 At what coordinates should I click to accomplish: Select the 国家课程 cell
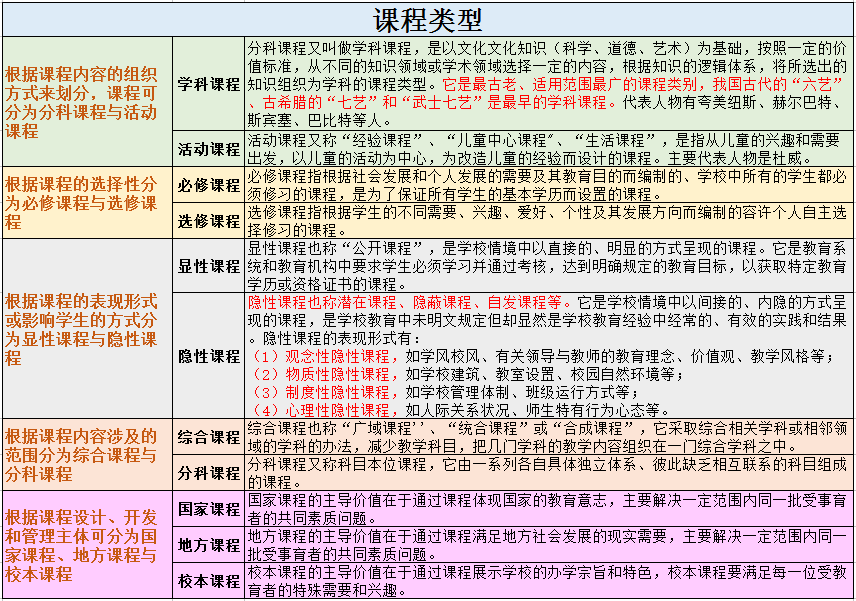click(x=209, y=508)
